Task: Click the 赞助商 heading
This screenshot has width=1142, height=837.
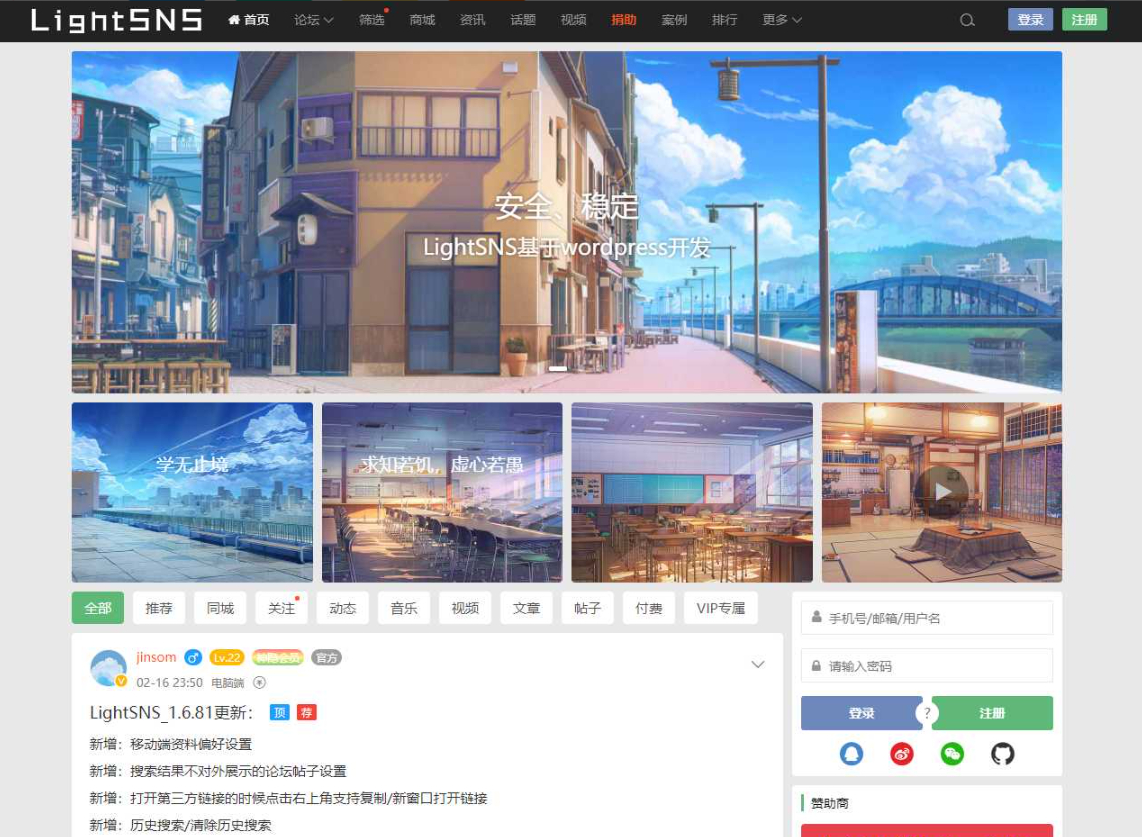Action: point(830,803)
